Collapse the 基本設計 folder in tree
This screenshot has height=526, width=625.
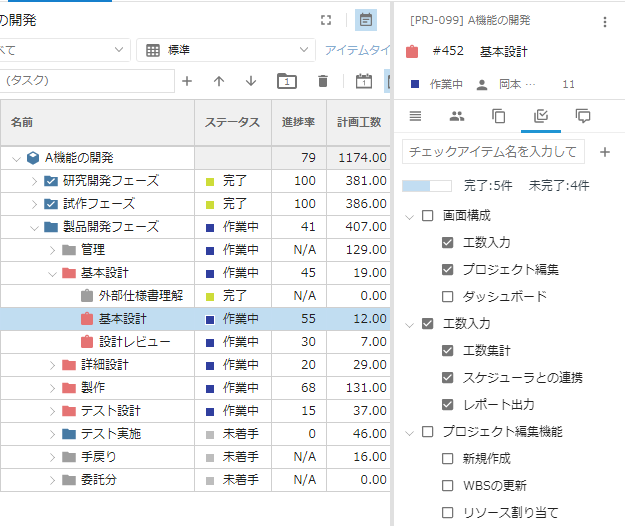tap(53, 272)
